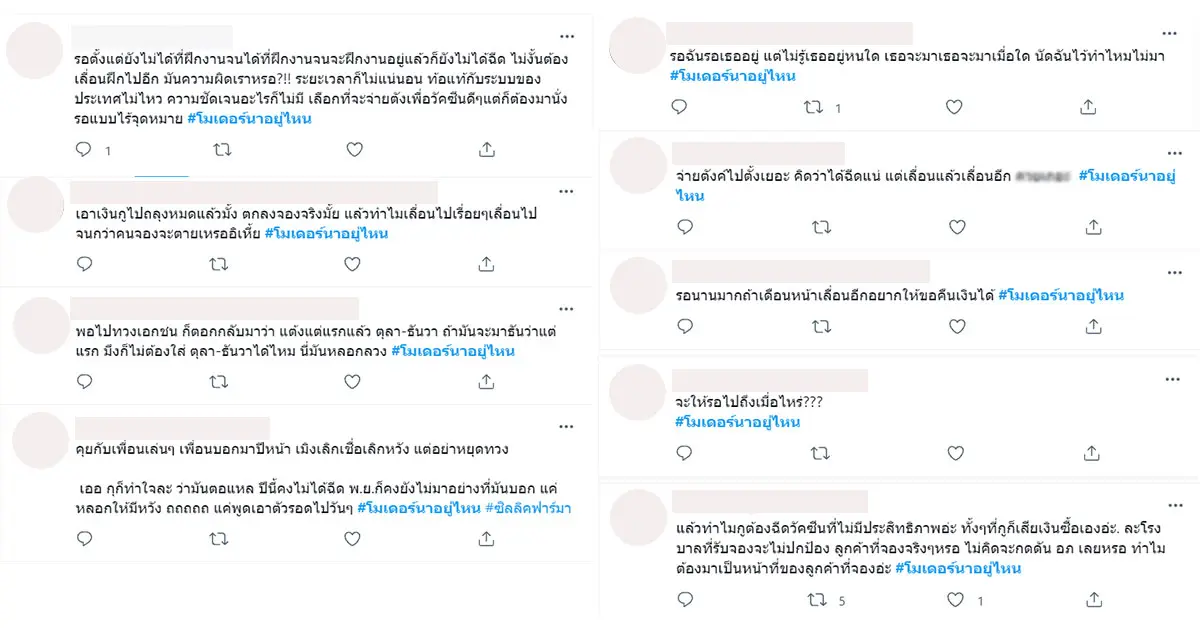The image size is (1200, 628).
Task: Click #โมเดอร์นาอยู่ไหน hashtag under "จะให้รอไปถึงเมื่อไหร่???"
Action: click(737, 422)
